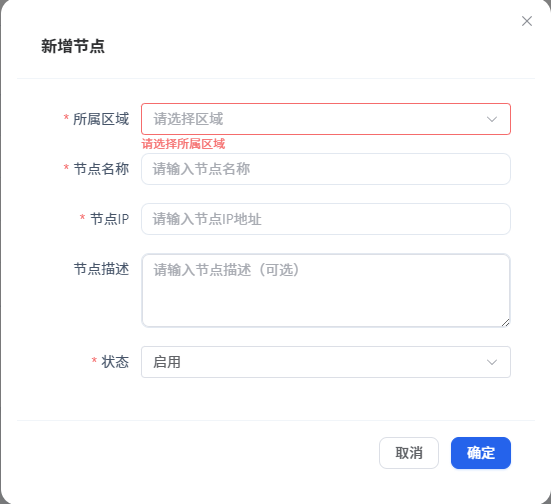Click the 状态 field label

pyautogui.click(x=115, y=362)
